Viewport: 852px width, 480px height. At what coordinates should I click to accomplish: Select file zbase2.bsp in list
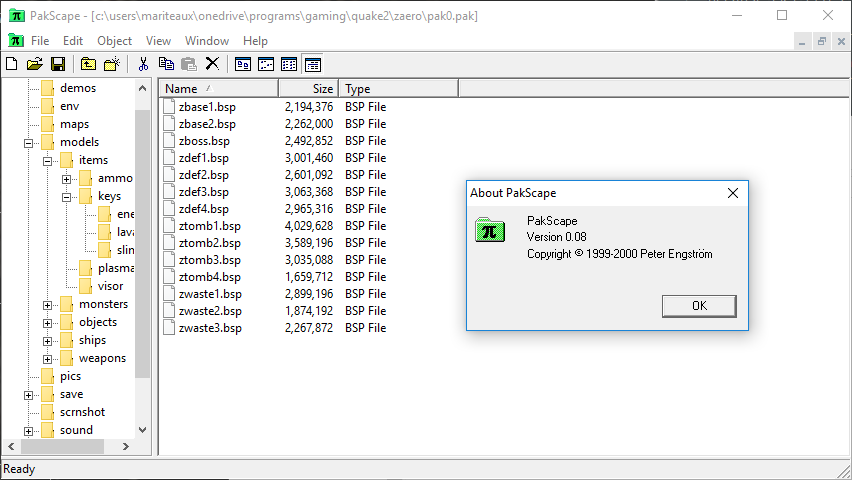coord(207,124)
